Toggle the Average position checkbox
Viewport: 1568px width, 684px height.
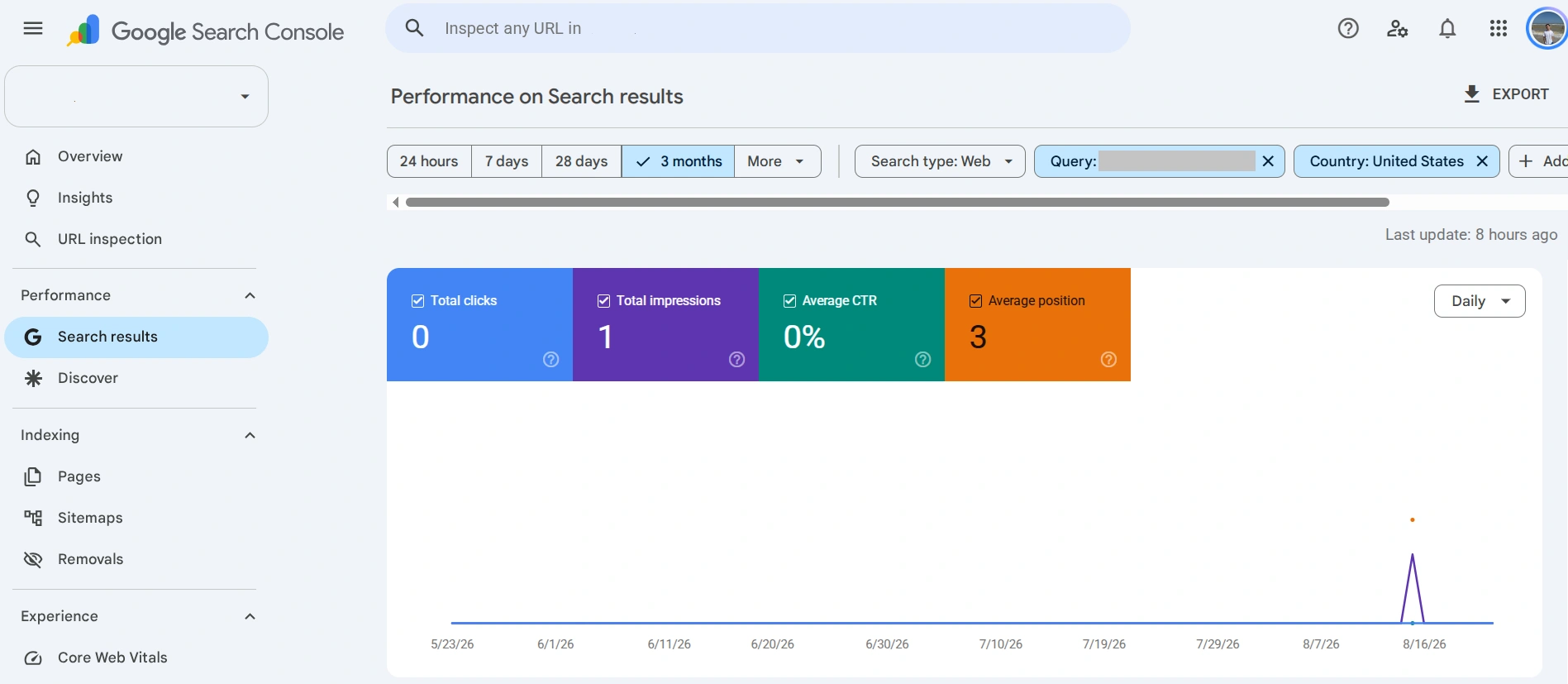tap(976, 301)
